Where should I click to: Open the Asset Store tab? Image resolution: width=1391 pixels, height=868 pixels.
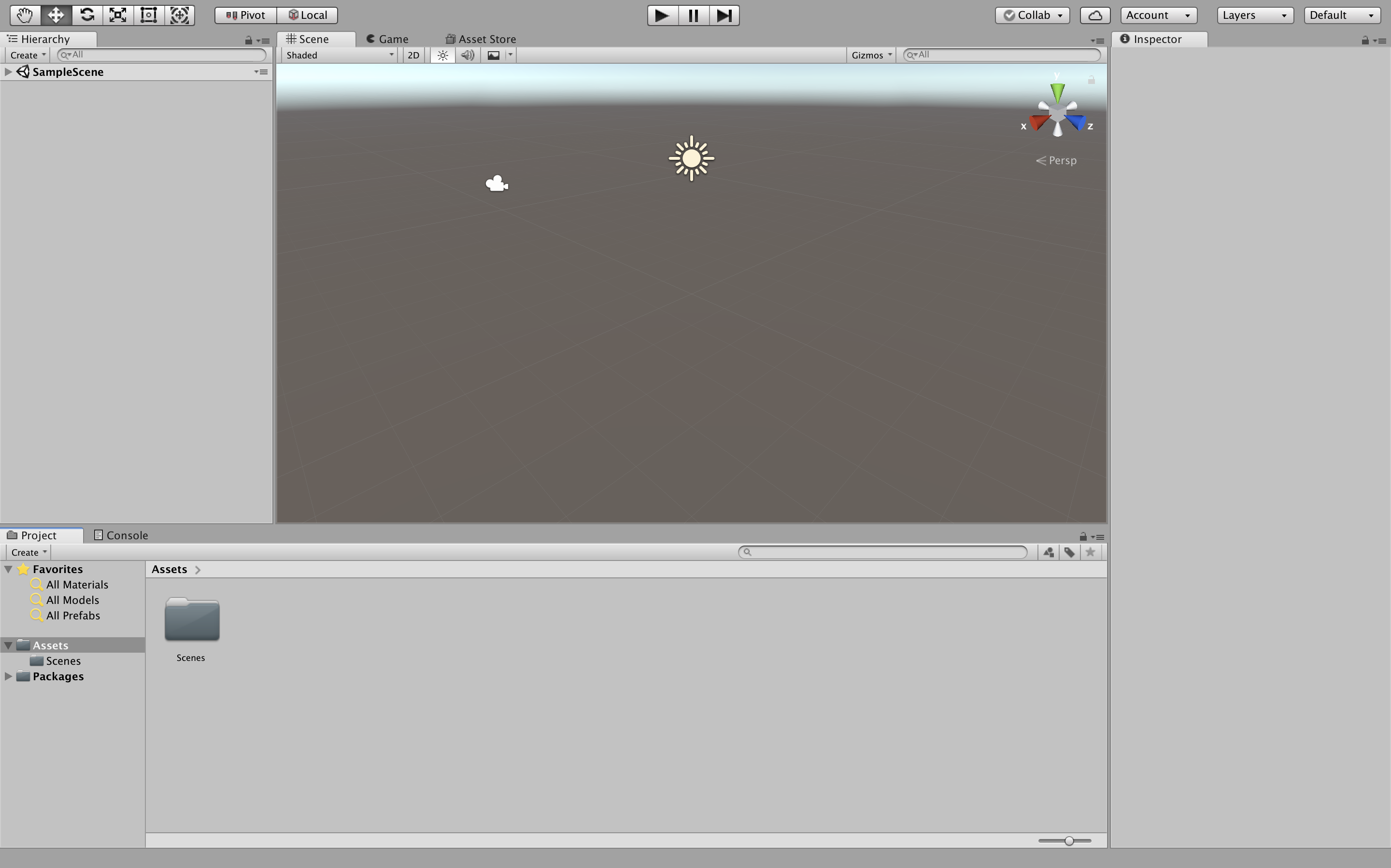coord(481,39)
